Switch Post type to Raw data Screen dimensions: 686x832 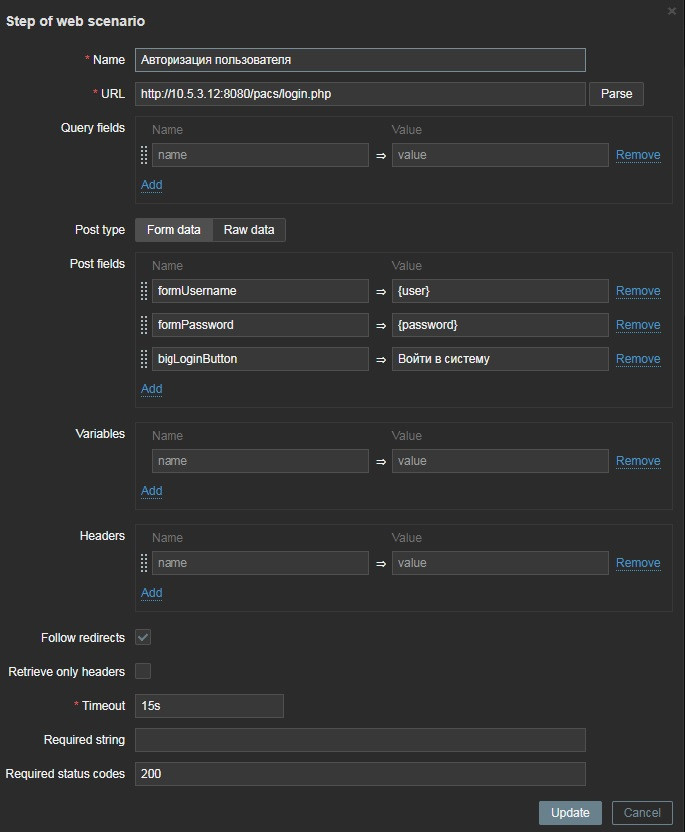pos(248,229)
